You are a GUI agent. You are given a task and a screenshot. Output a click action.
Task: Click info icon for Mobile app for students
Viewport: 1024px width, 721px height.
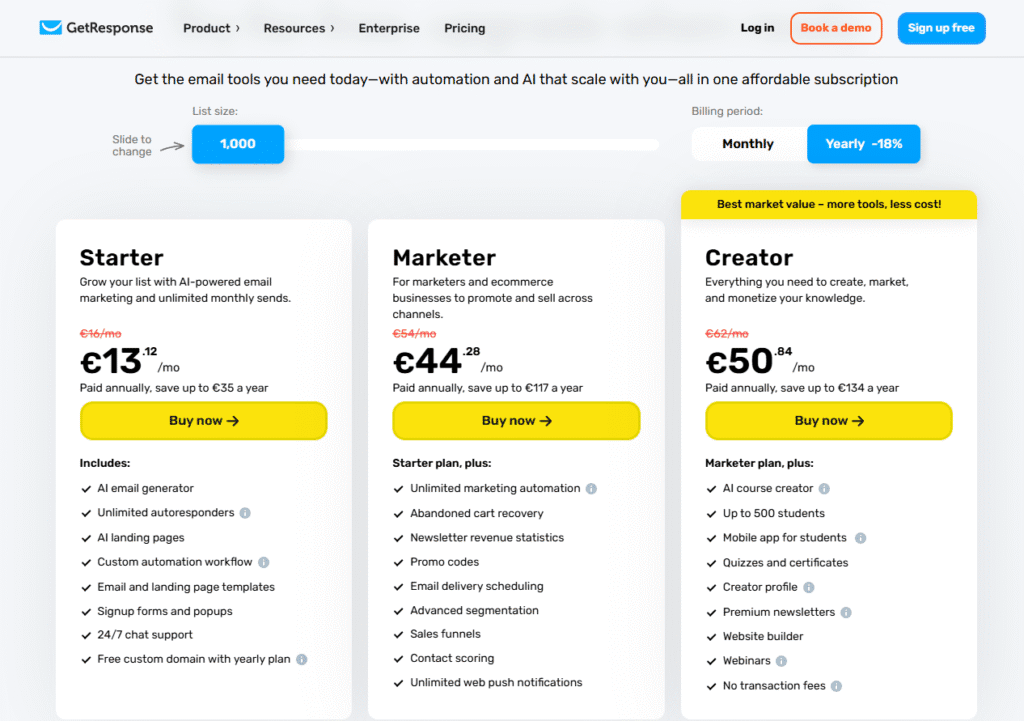[x=860, y=538]
